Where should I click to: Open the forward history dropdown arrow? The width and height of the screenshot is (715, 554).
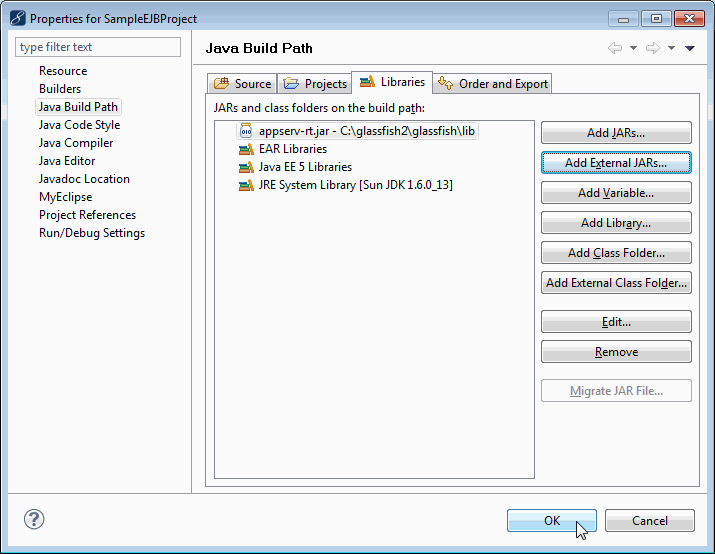coord(671,48)
